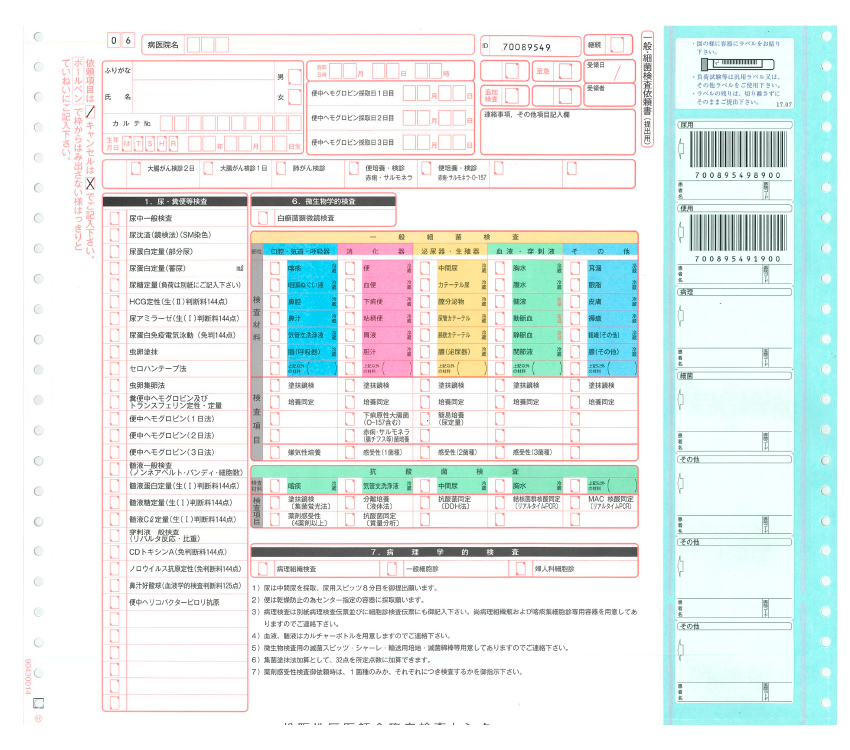Screen dimensions: 850x750
Task: Mark the 尿蛋白定量(部分尿) checkbox
Action: pos(114,251)
